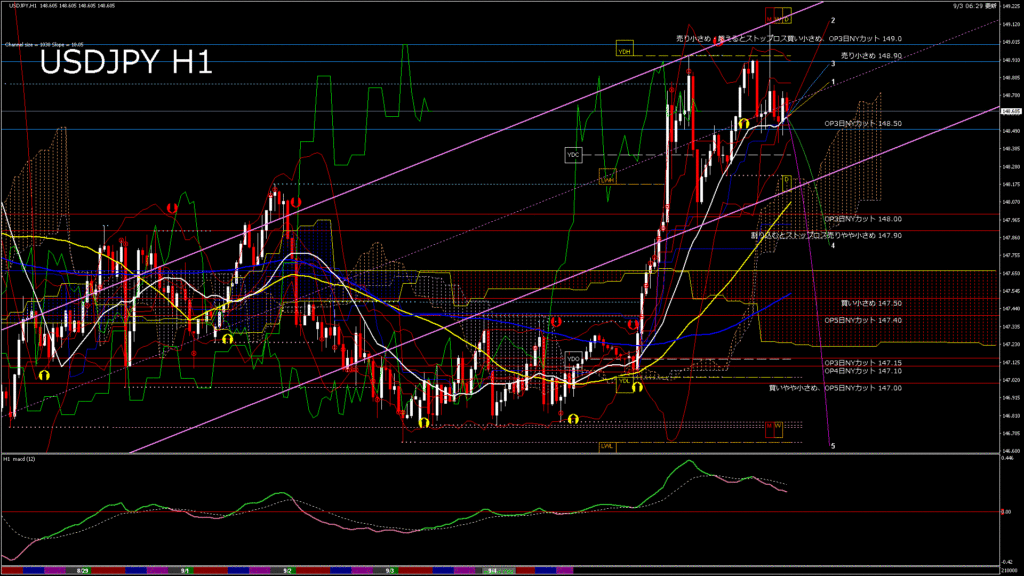Click the 8/29 date marker on timeline
The width and height of the screenshot is (1024, 576).
[85, 570]
